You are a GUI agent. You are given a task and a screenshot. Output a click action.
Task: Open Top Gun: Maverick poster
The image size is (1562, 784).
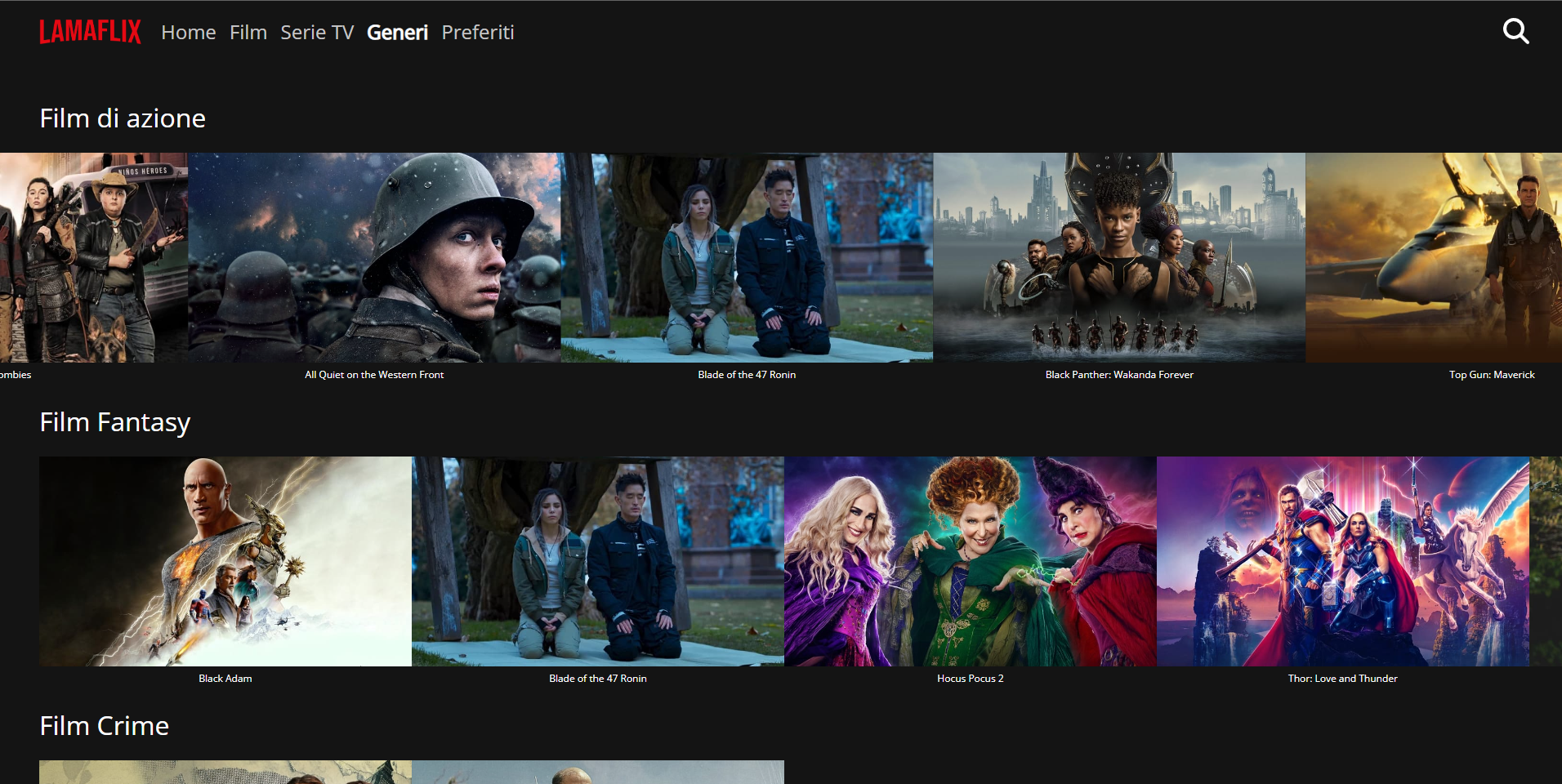pyautogui.click(x=1434, y=257)
